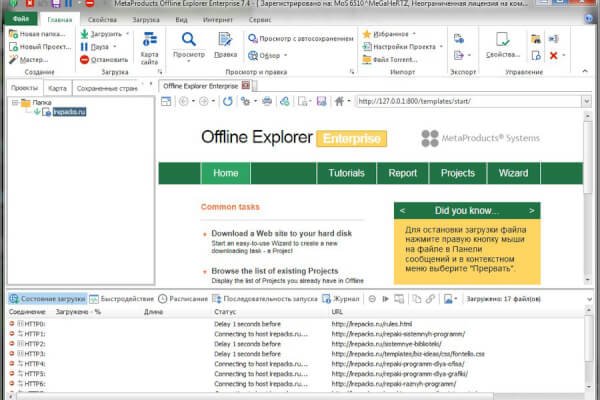Click the browser address URL field
This screenshot has height=400, width=600.
click(x=469, y=101)
